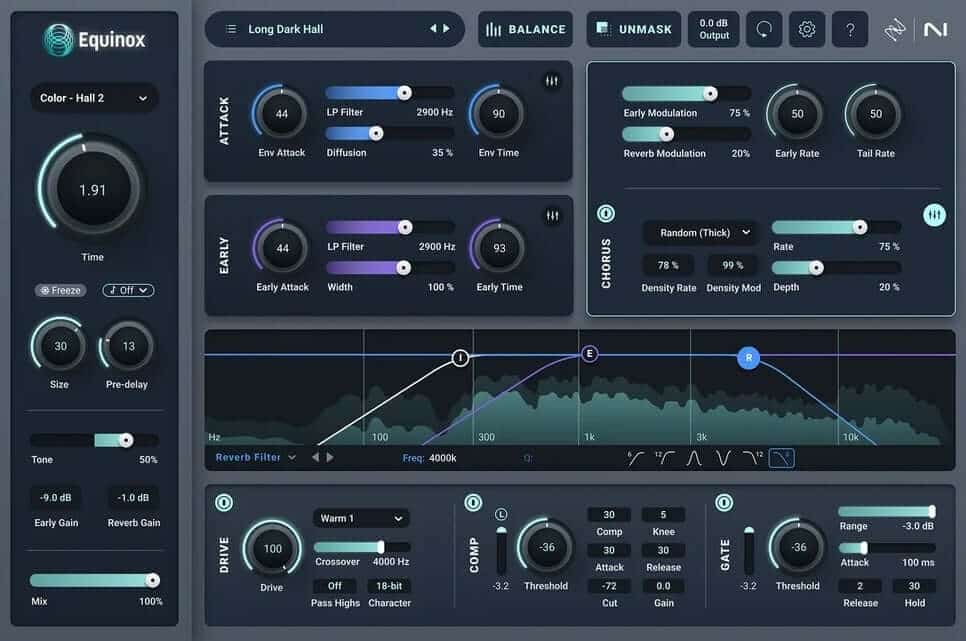
Task: Click the I node in EQ graph
Action: pos(460,357)
